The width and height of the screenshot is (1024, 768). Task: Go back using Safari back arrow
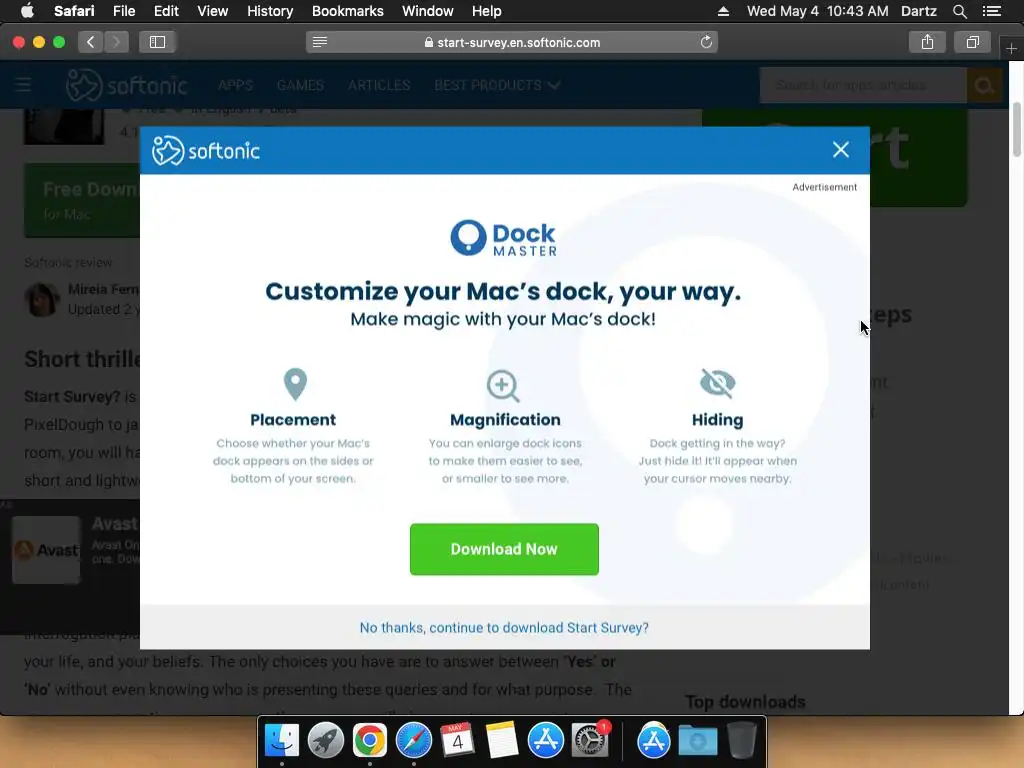(91, 42)
